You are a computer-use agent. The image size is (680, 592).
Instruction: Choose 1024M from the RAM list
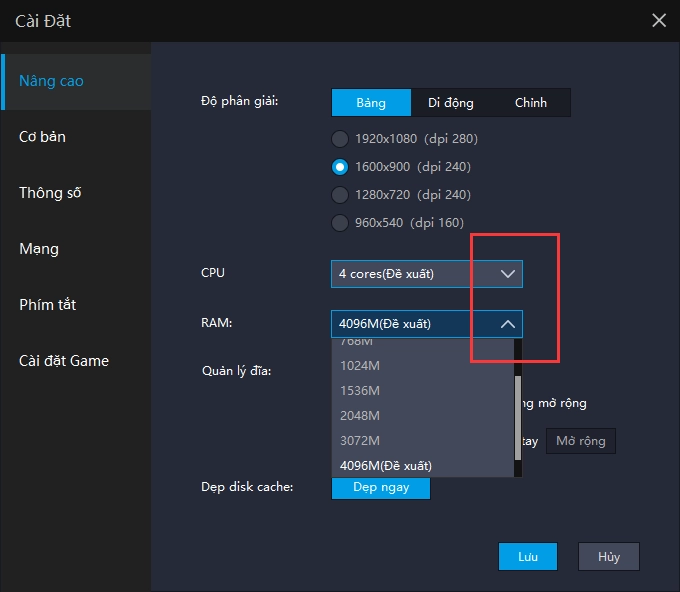click(360, 365)
